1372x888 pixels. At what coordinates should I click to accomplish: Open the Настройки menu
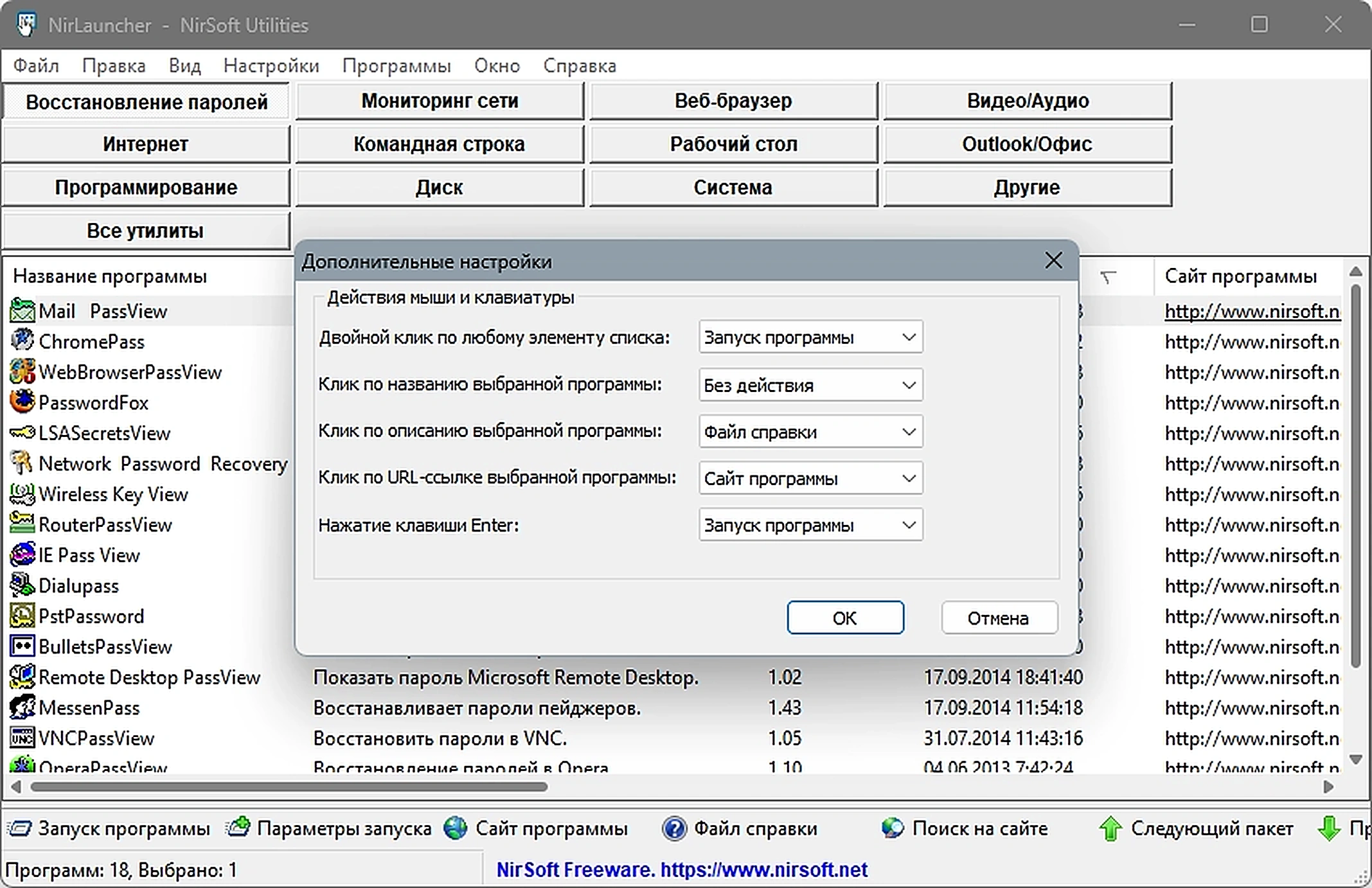tap(271, 66)
